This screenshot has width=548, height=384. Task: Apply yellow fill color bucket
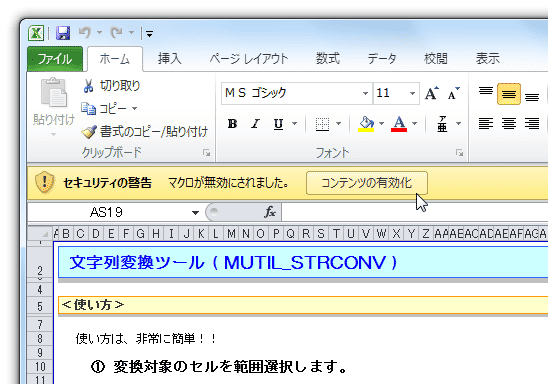[366, 124]
